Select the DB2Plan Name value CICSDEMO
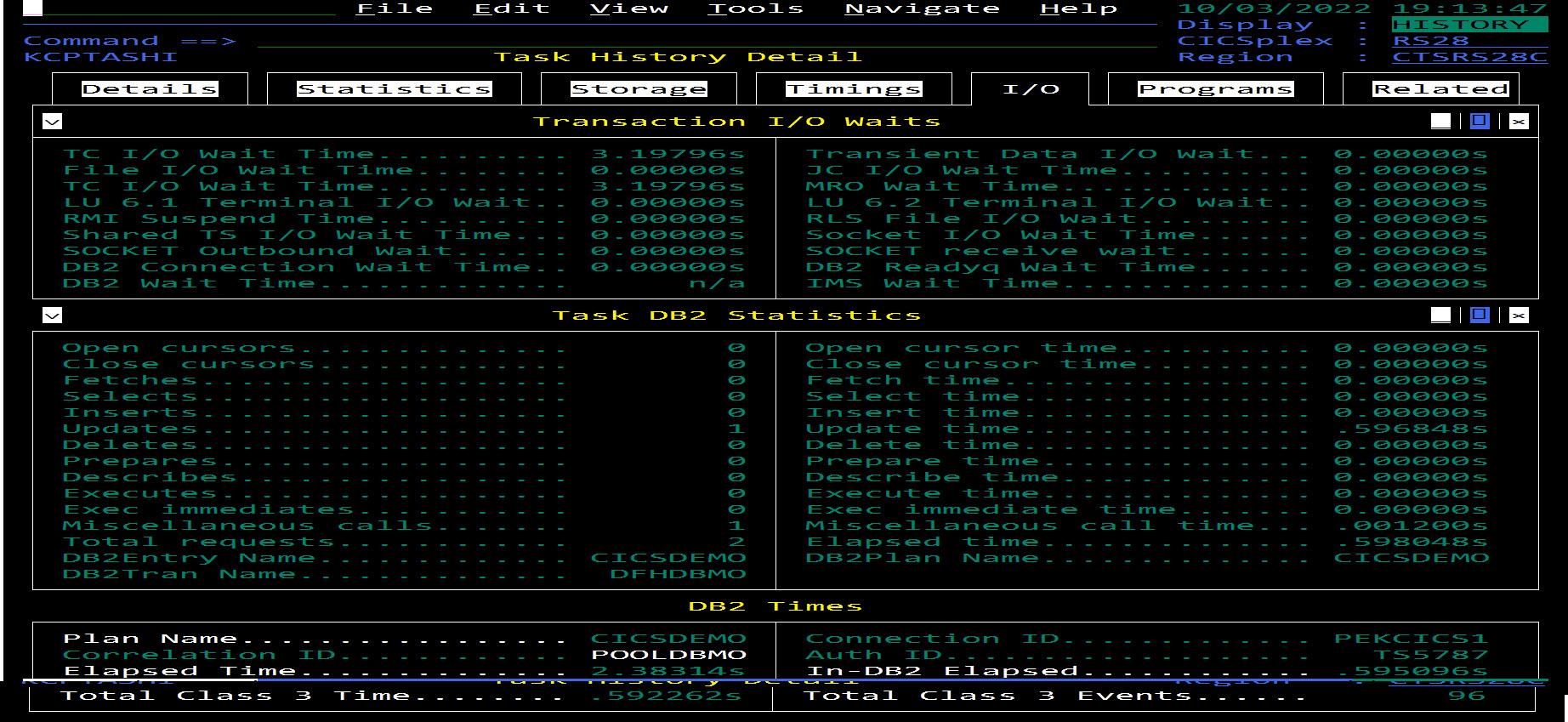1568x722 pixels. 1412,558
